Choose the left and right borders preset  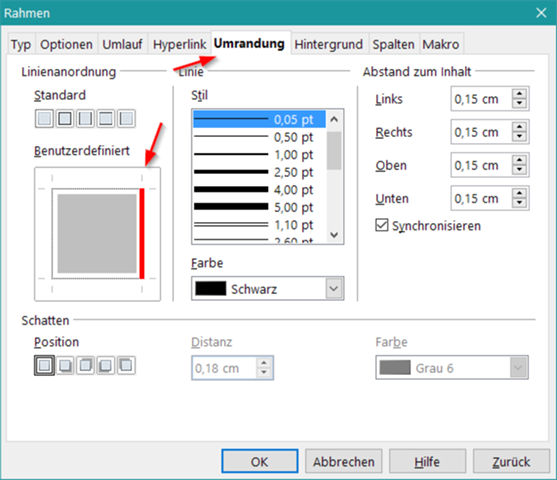[85, 118]
